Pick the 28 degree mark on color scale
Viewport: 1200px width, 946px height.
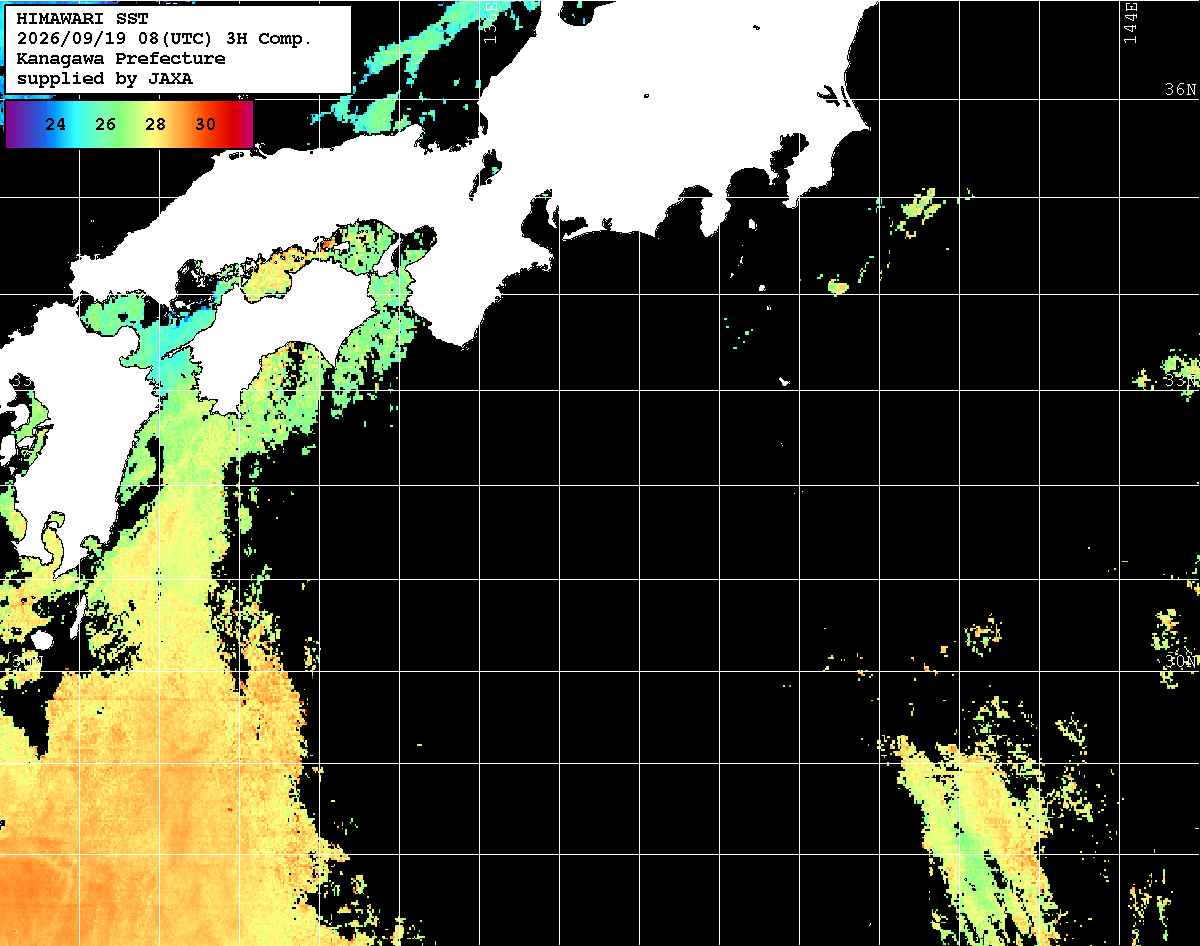coord(155,125)
